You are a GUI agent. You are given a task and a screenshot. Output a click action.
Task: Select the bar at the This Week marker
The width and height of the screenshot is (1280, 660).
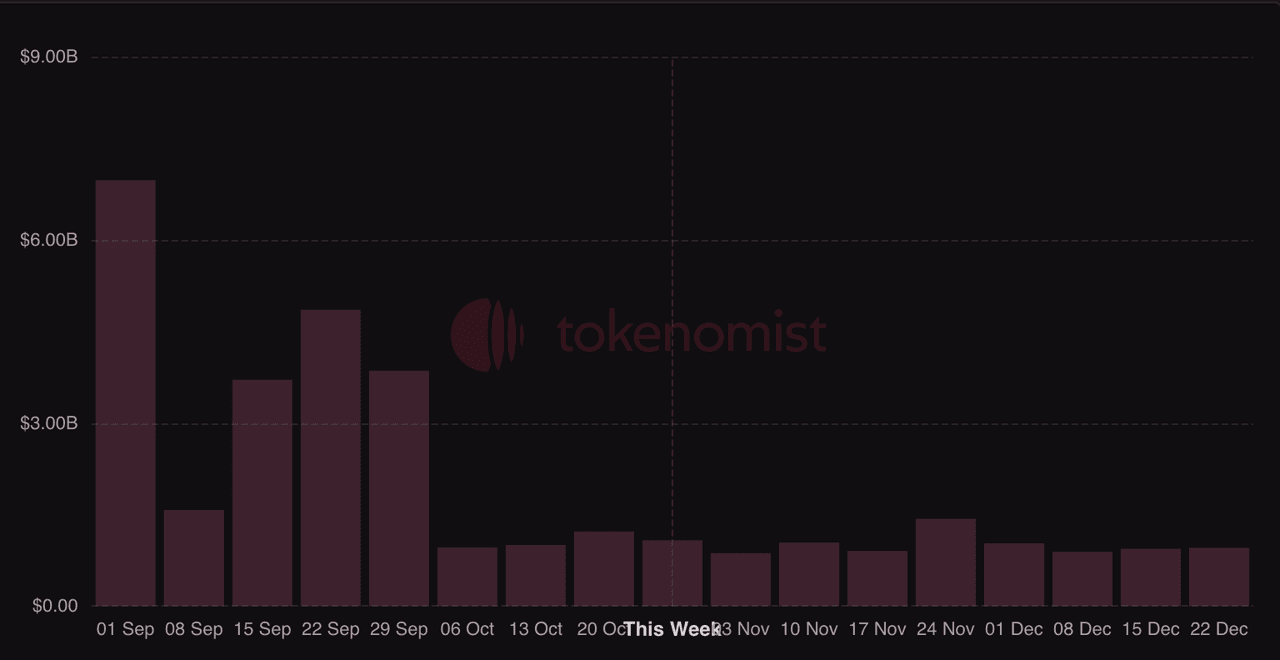pos(672,573)
